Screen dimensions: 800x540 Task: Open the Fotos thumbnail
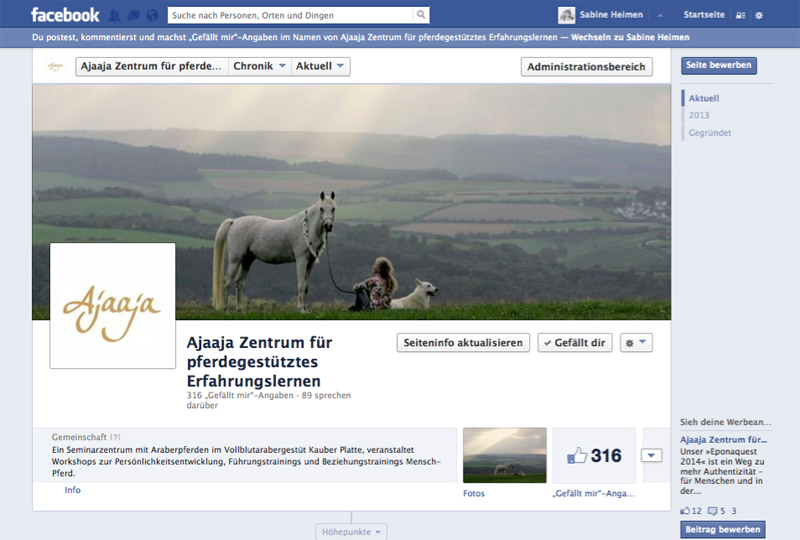[504, 456]
